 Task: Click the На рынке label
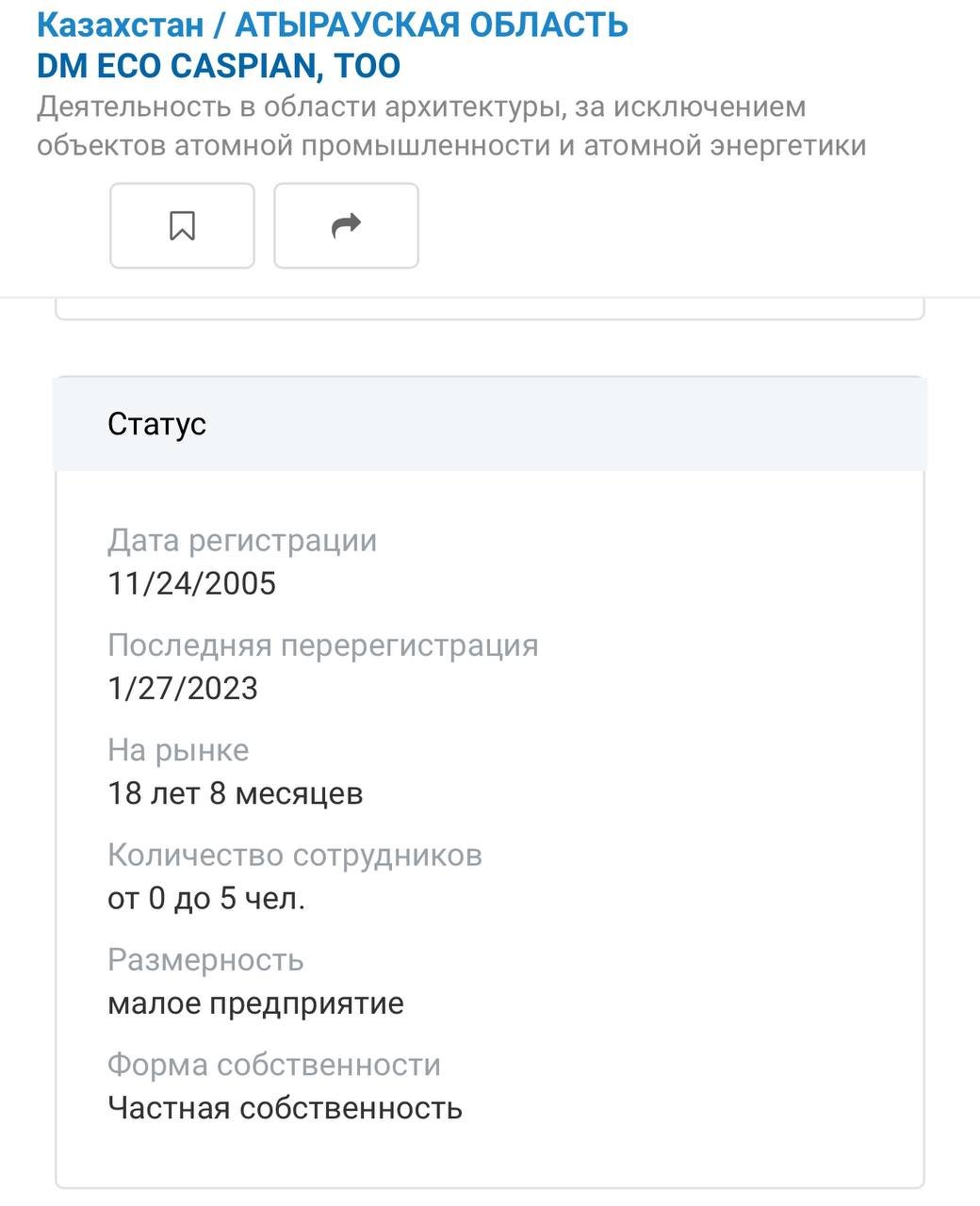coord(178,750)
